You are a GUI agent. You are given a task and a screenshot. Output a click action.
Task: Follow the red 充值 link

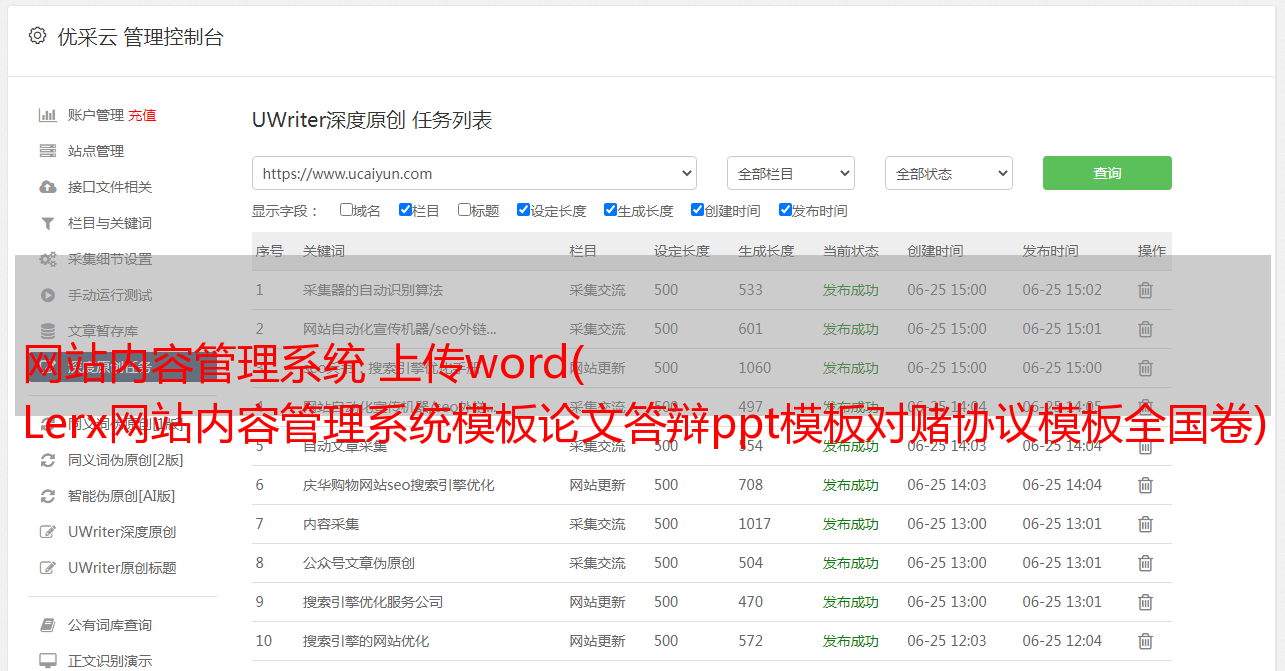point(142,115)
